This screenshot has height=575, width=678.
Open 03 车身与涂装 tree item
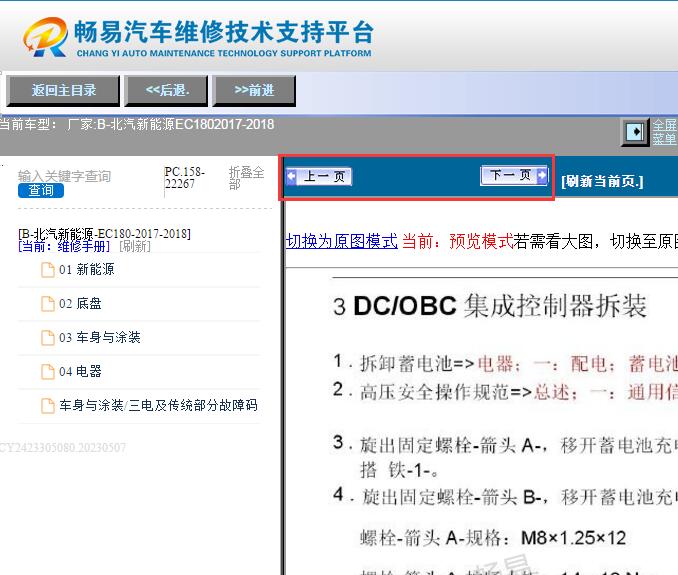coord(99,337)
